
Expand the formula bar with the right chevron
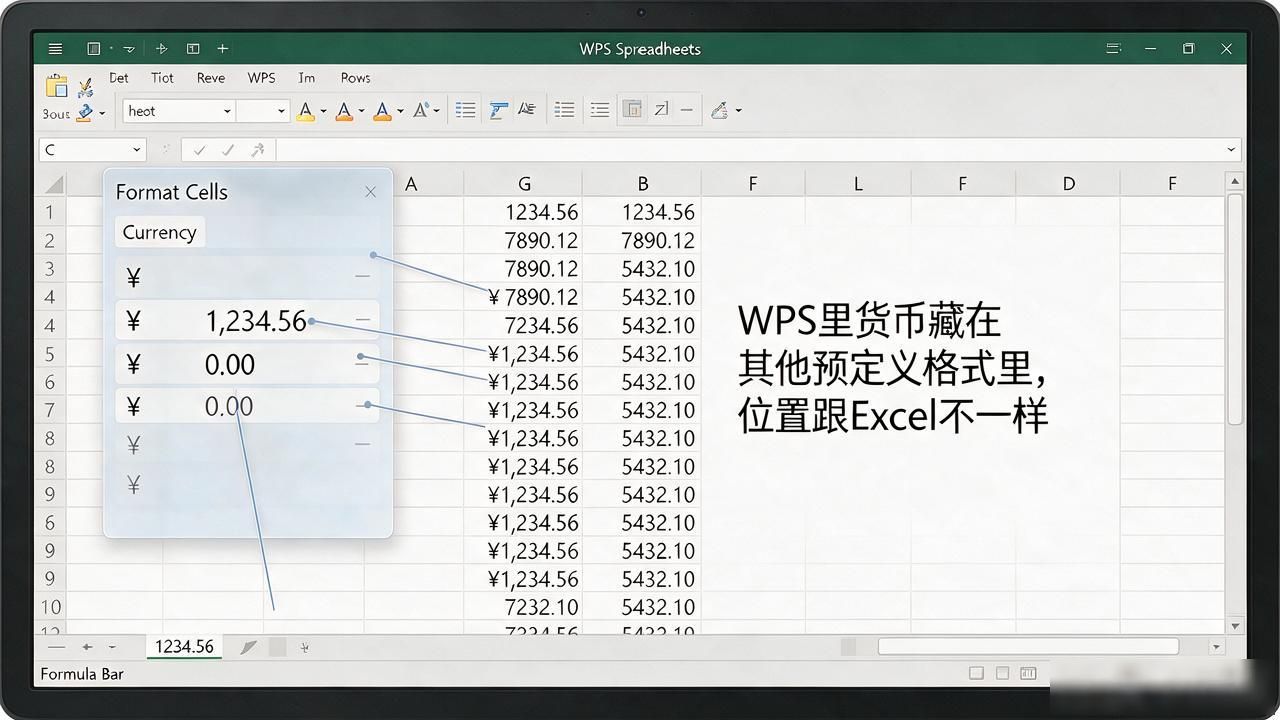[1231, 150]
